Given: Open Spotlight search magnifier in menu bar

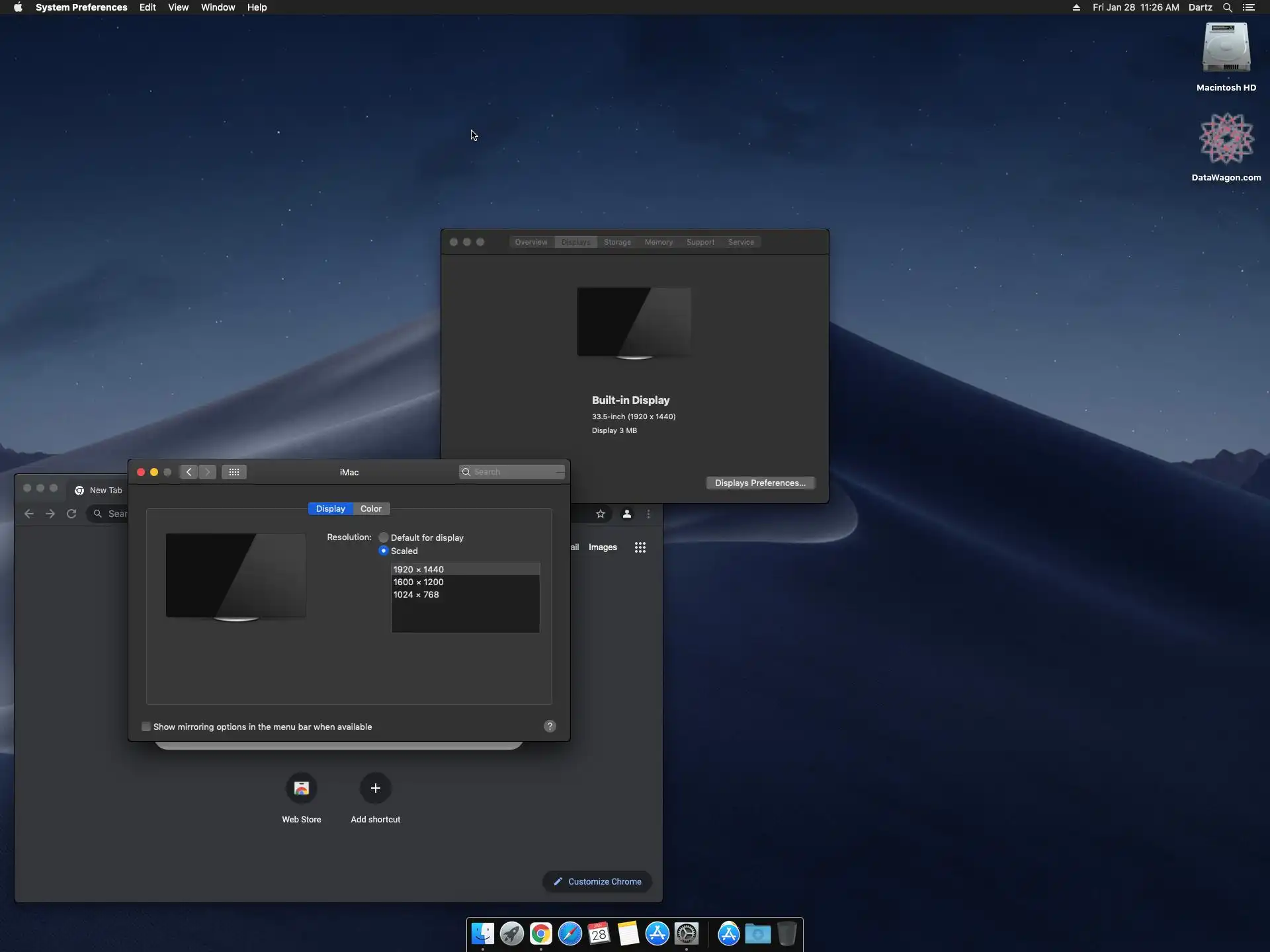Looking at the screenshot, I should pos(1227,7).
